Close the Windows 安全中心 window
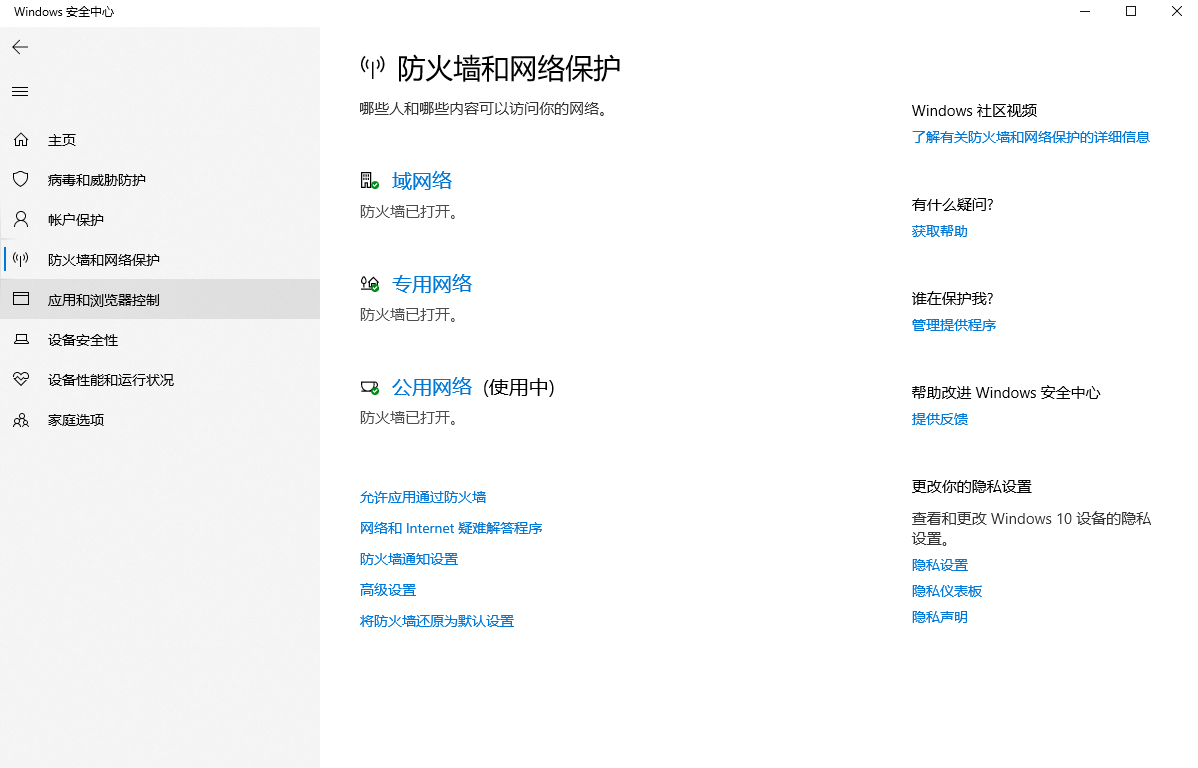This screenshot has height=768, width=1198. [x=1177, y=11]
